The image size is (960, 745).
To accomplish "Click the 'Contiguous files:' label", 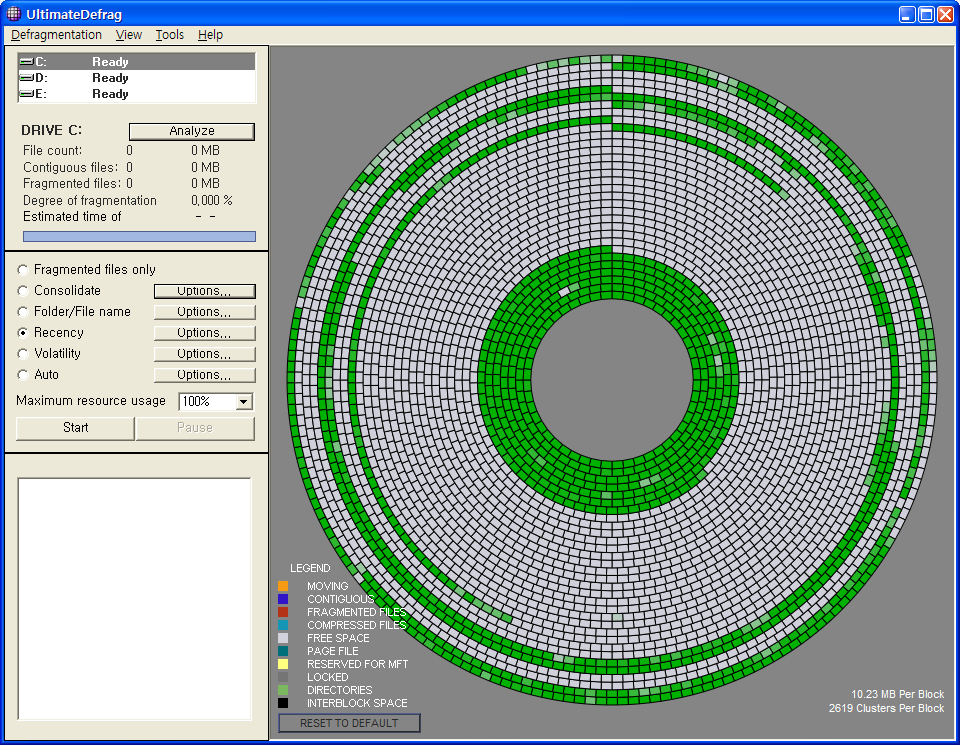I will 72,167.
